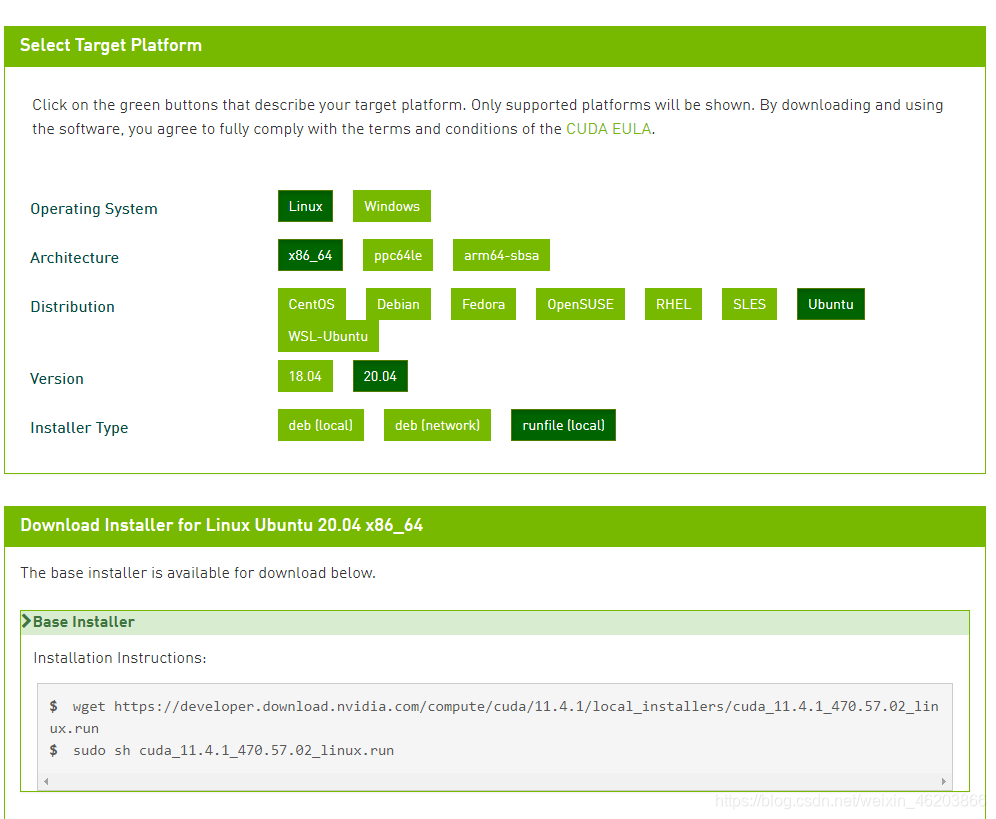
Task: Click 'Architecture' label
Action: tap(74, 257)
